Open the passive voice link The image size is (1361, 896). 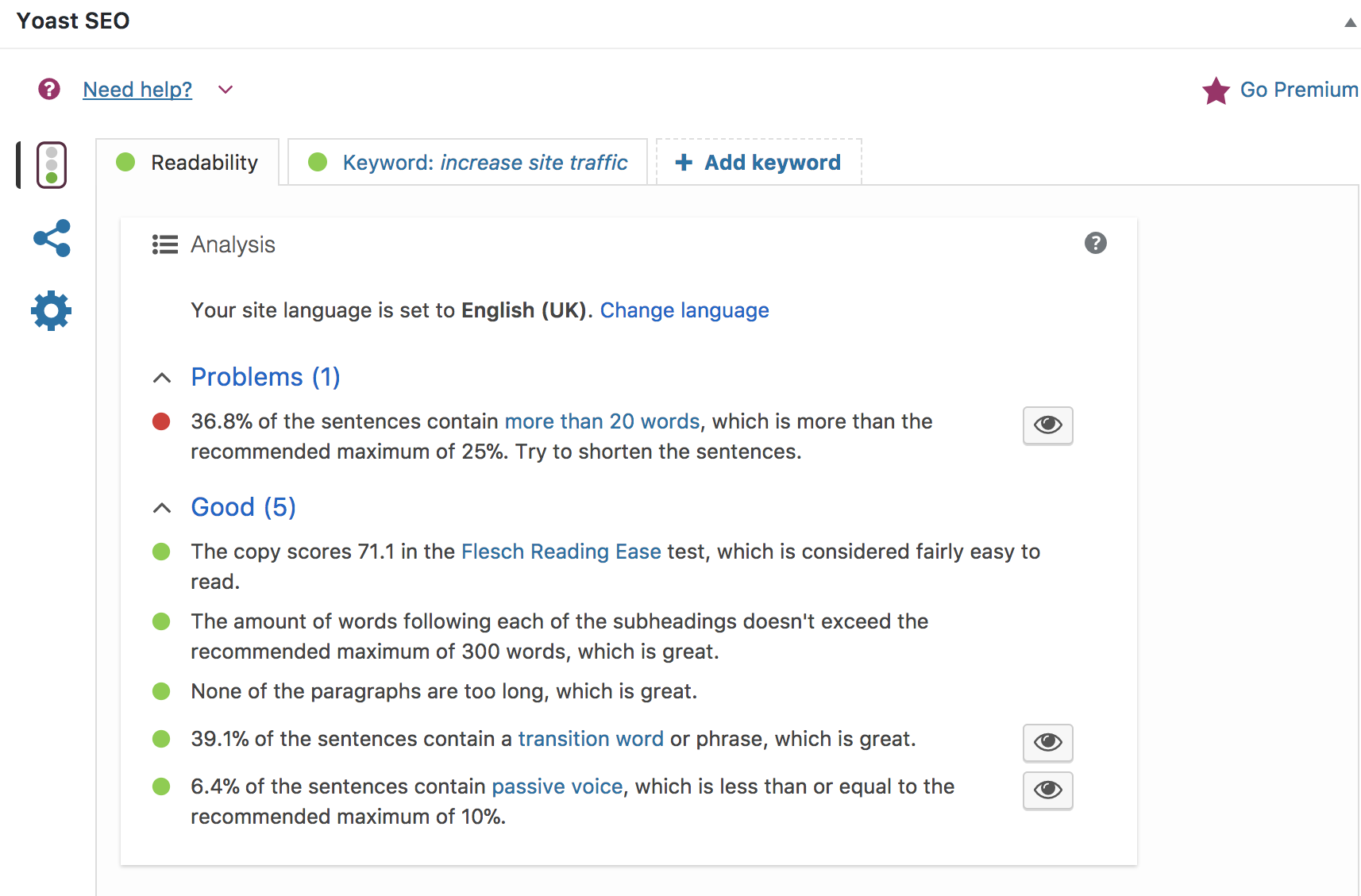click(x=557, y=786)
